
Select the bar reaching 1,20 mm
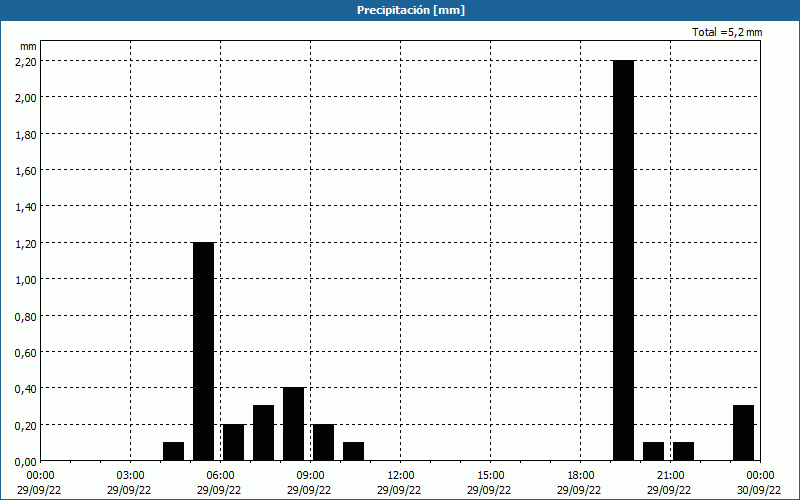point(204,352)
